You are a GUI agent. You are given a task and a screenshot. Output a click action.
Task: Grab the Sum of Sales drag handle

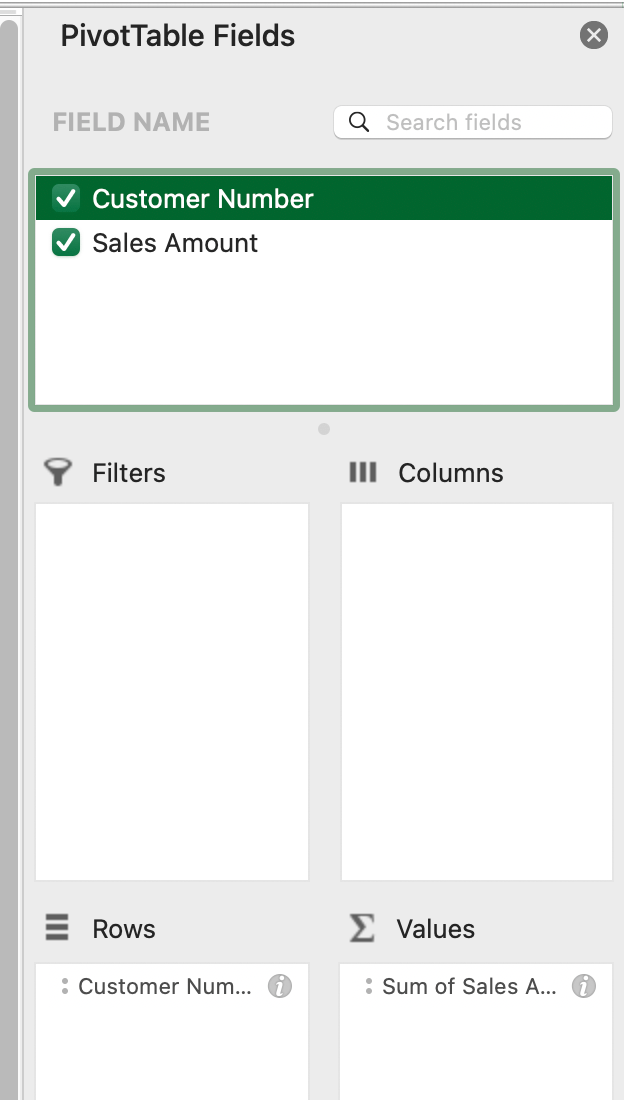[368, 987]
